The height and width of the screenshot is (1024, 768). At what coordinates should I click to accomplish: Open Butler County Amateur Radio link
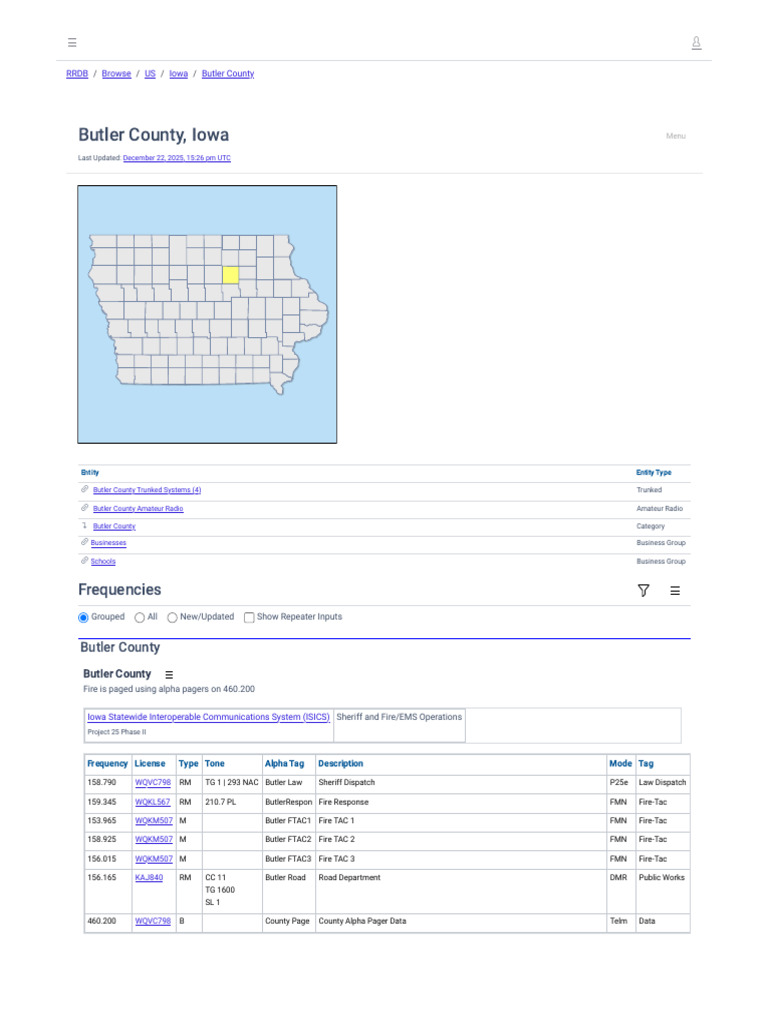point(138,508)
